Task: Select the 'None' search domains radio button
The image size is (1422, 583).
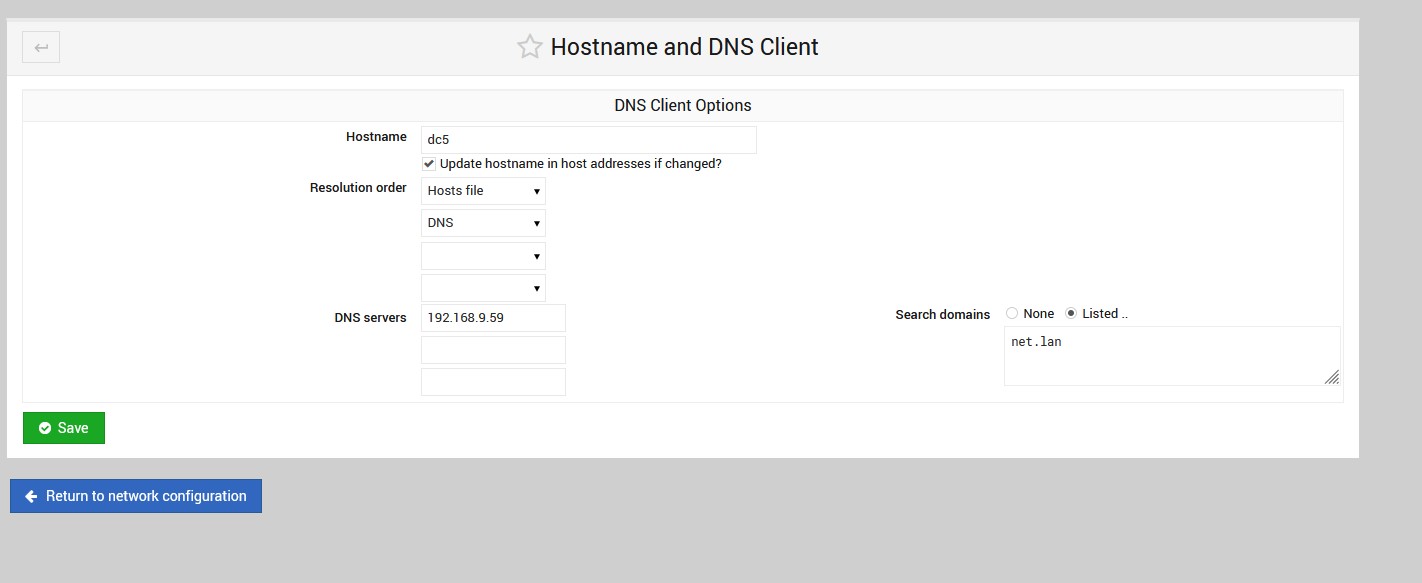Action: pyautogui.click(x=1012, y=314)
